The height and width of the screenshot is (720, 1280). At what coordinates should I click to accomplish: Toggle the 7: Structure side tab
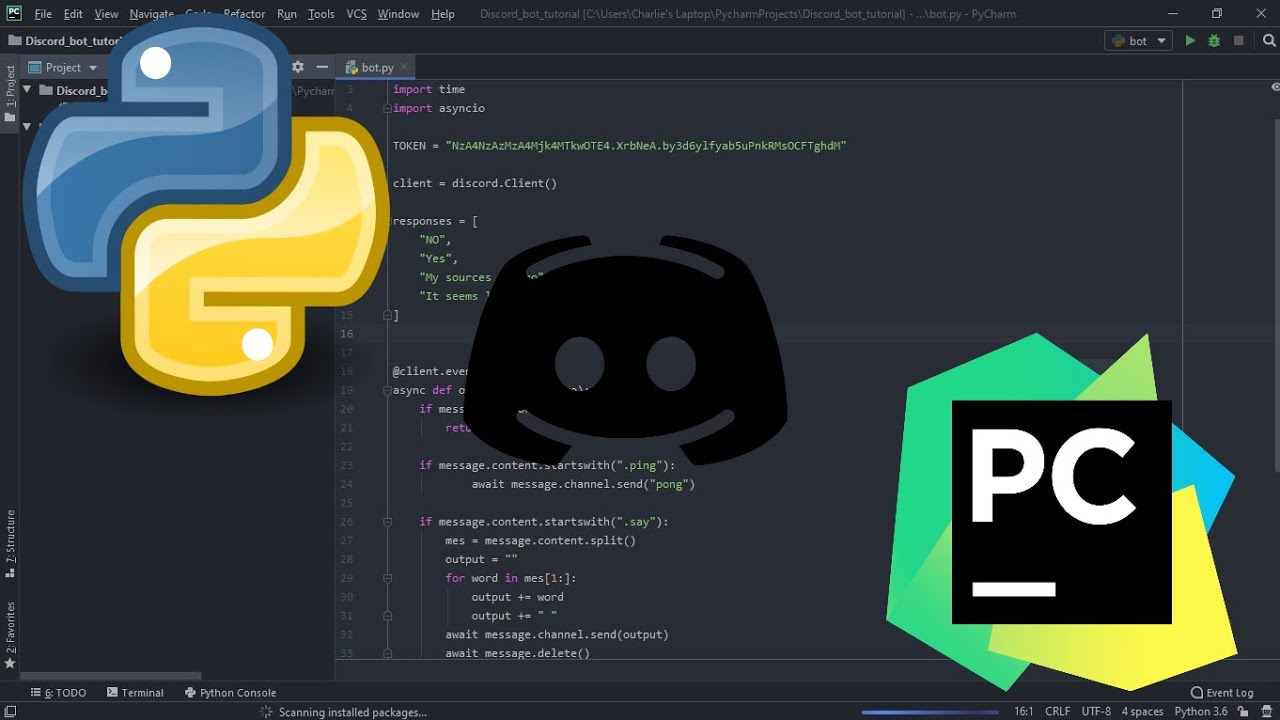coord(10,545)
